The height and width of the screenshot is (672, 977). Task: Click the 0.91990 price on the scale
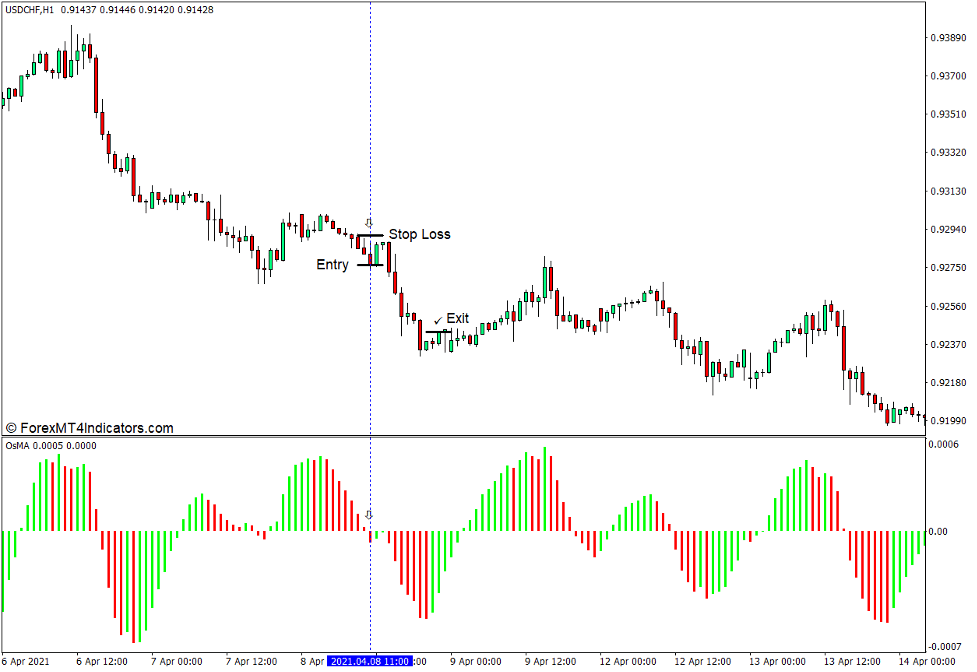(946, 421)
